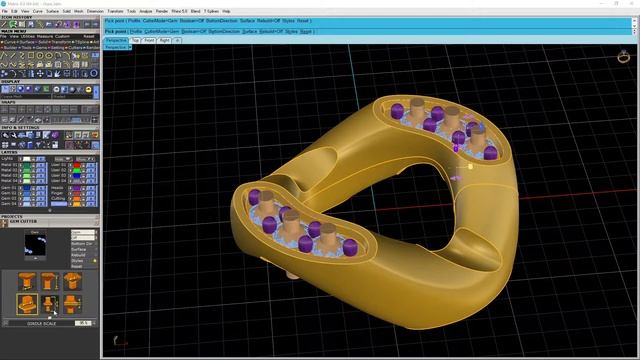Toggle the Styles option light in Gem Cutter
640x360 pixels.
click(x=95, y=260)
